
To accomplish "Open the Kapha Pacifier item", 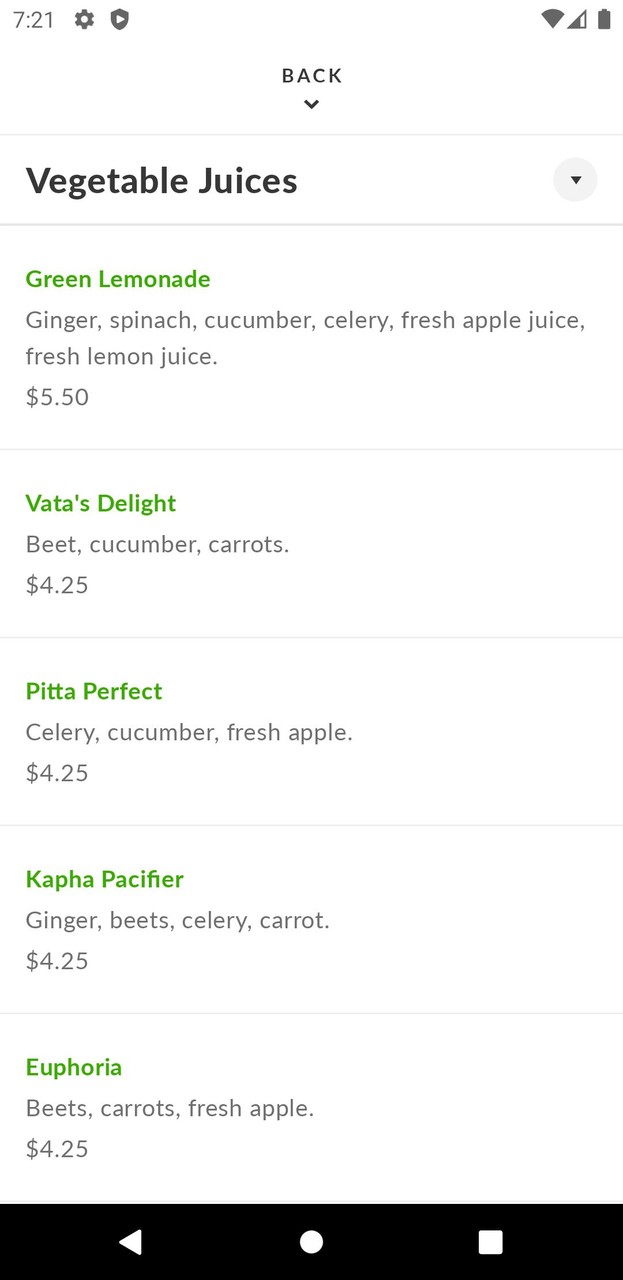I will point(104,879).
